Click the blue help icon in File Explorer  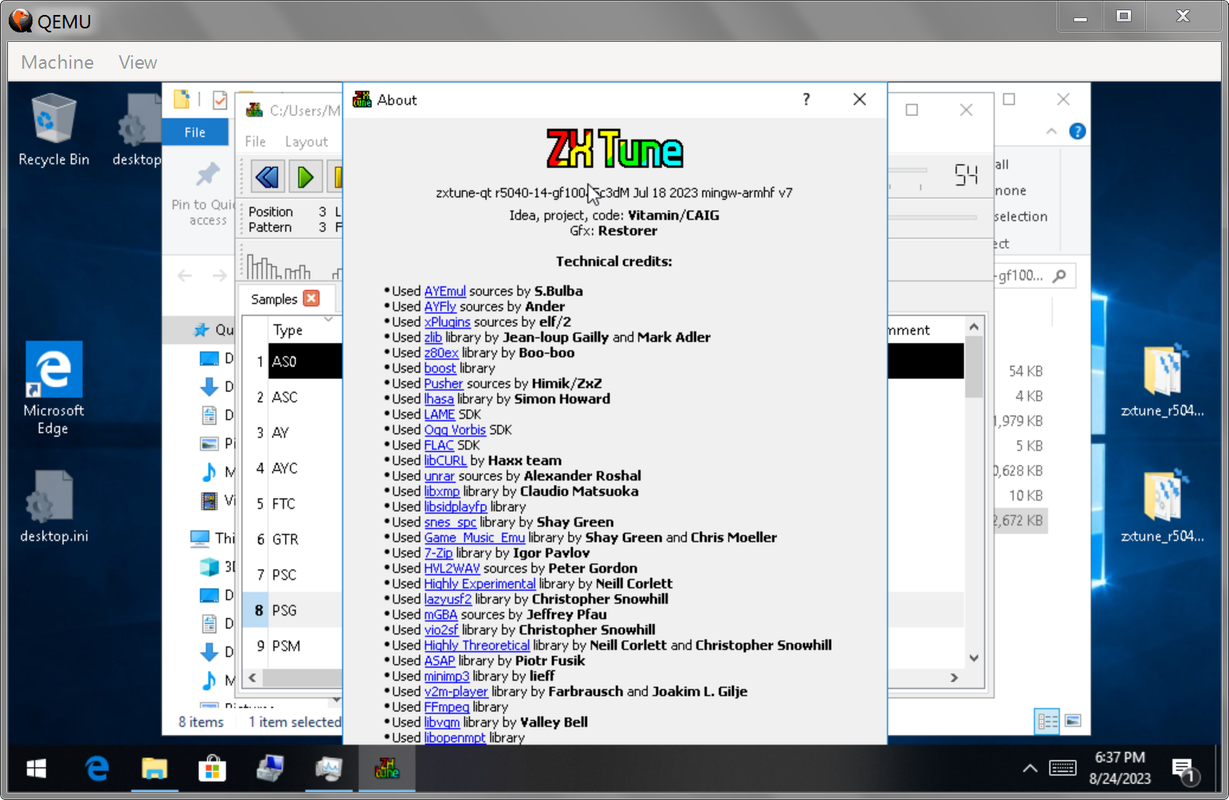(1077, 131)
